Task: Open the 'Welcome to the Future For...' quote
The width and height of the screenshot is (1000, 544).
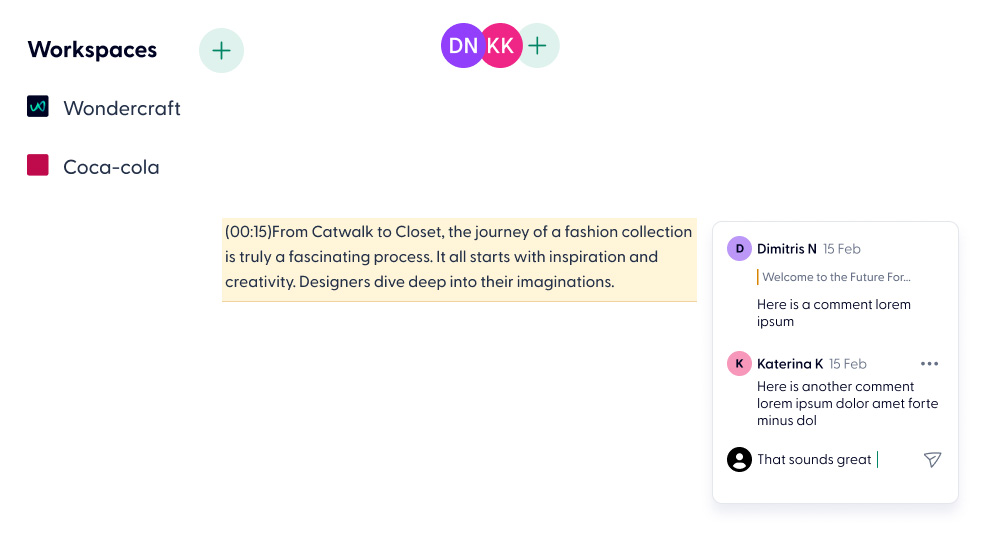Action: (x=835, y=277)
